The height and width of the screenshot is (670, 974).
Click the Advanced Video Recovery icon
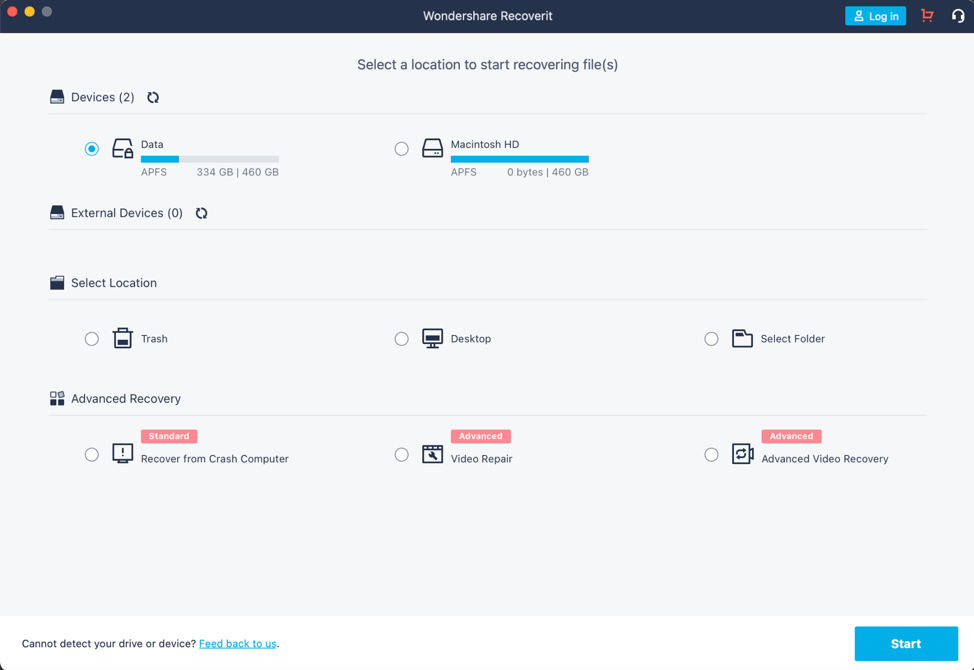tap(742, 454)
